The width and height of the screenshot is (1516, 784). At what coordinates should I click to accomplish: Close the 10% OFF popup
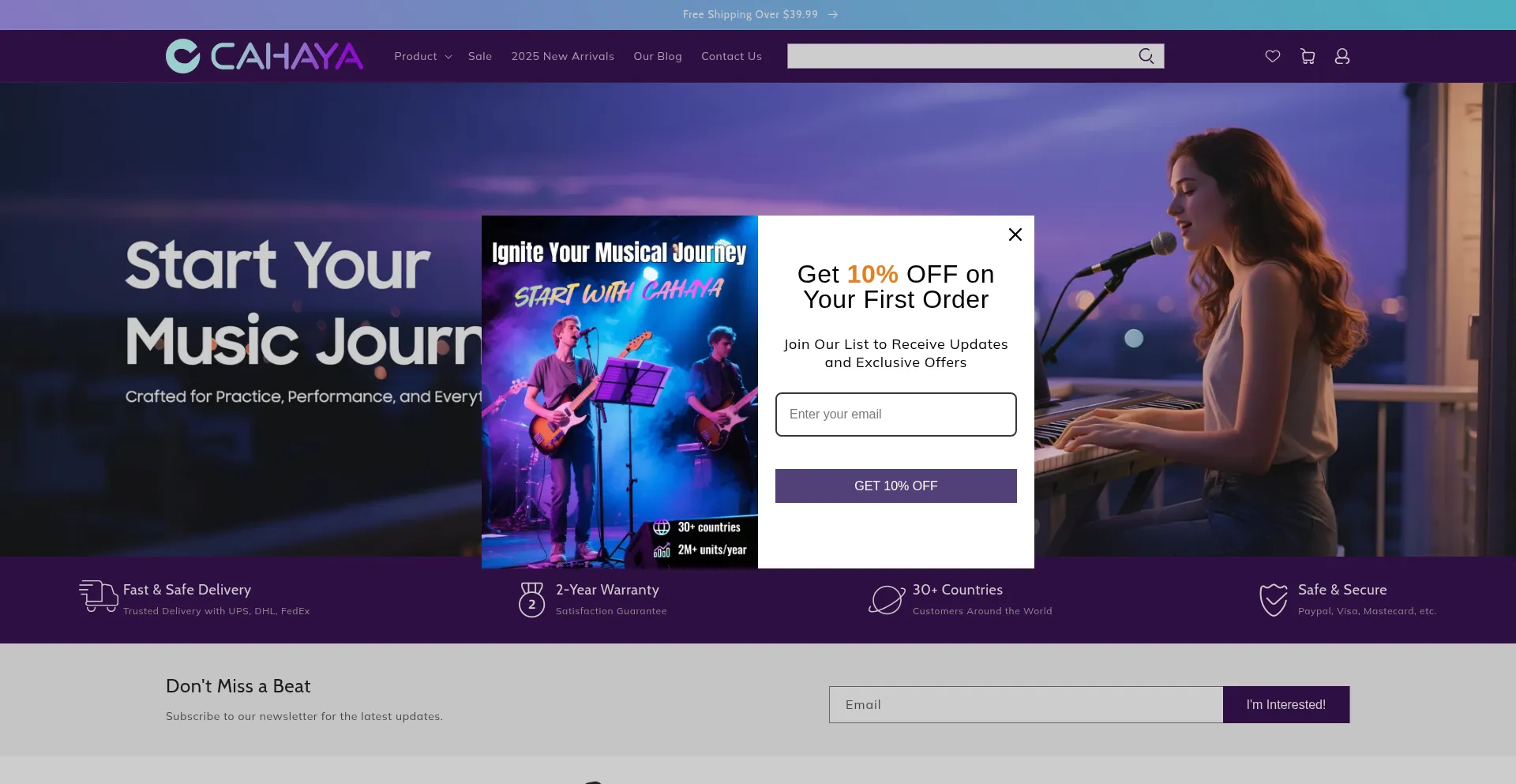(x=1015, y=234)
